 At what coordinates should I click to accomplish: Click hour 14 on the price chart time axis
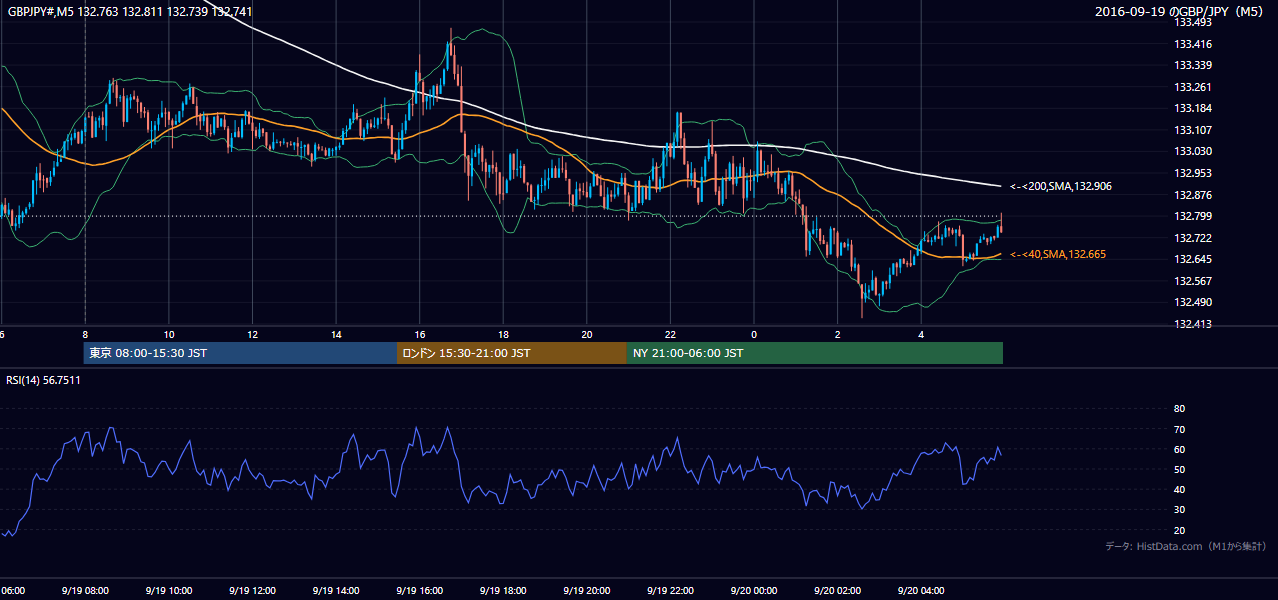[336, 334]
